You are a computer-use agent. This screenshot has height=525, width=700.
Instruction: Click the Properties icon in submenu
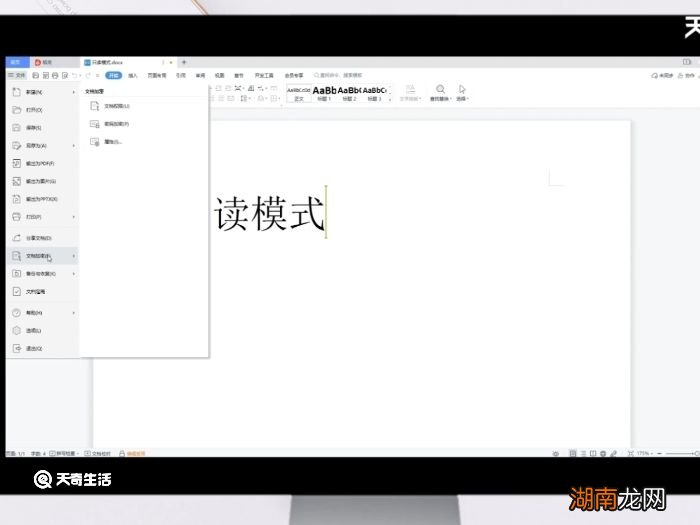[95, 142]
